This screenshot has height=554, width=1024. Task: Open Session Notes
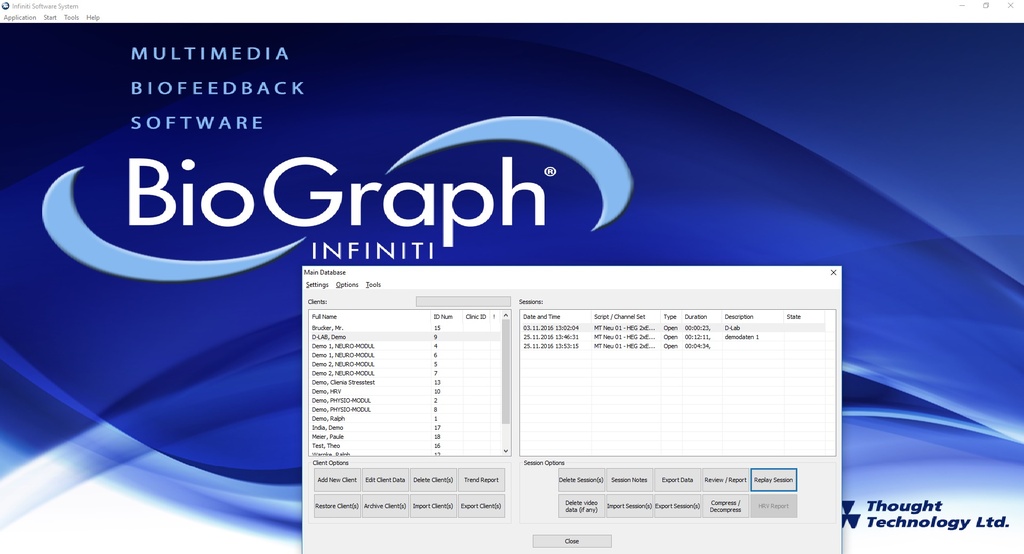point(630,480)
